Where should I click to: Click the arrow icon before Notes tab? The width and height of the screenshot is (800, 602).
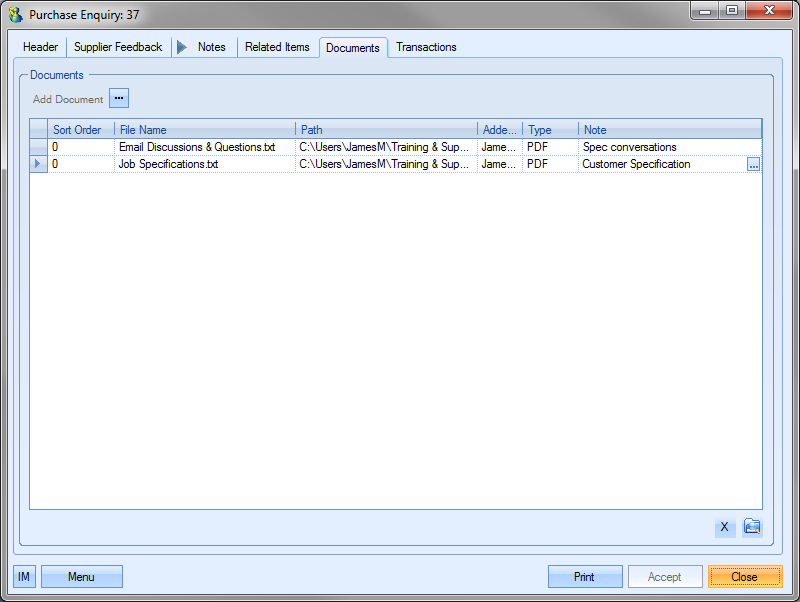[182, 47]
